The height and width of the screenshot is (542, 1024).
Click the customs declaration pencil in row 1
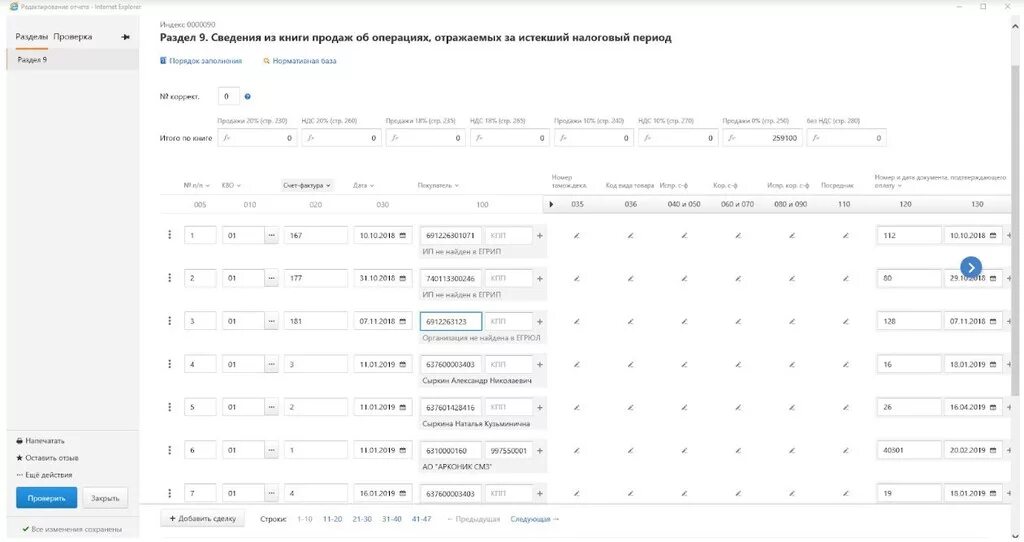click(577, 236)
